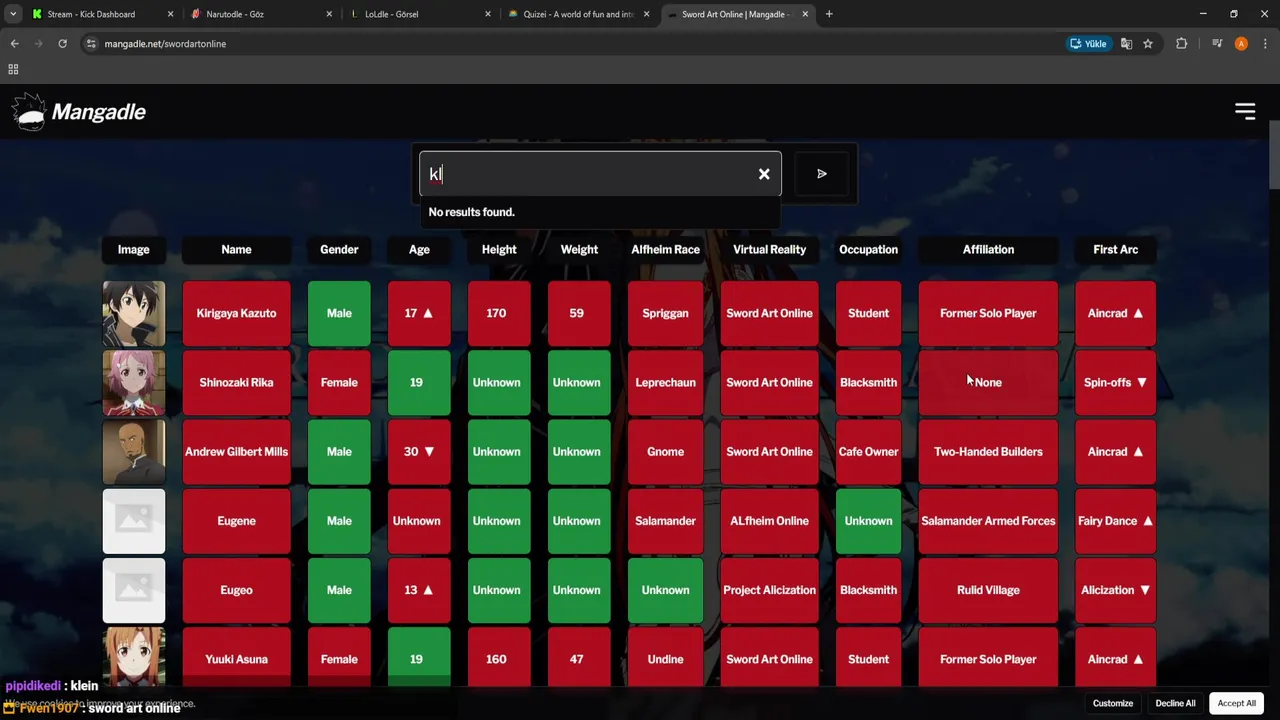Click the Undine race cell

[x=665, y=657]
